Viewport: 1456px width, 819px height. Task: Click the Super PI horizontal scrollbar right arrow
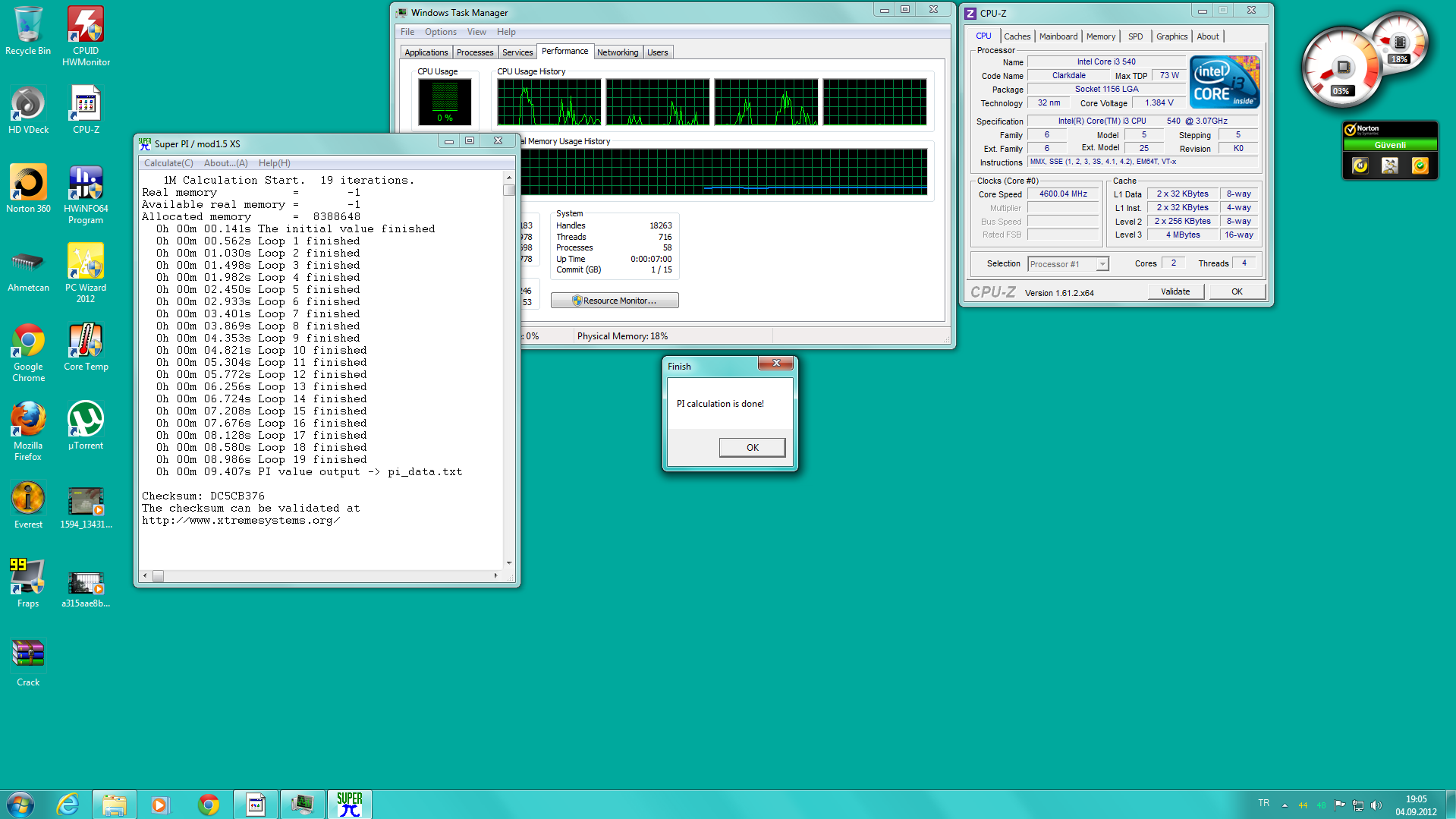tap(495, 576)
